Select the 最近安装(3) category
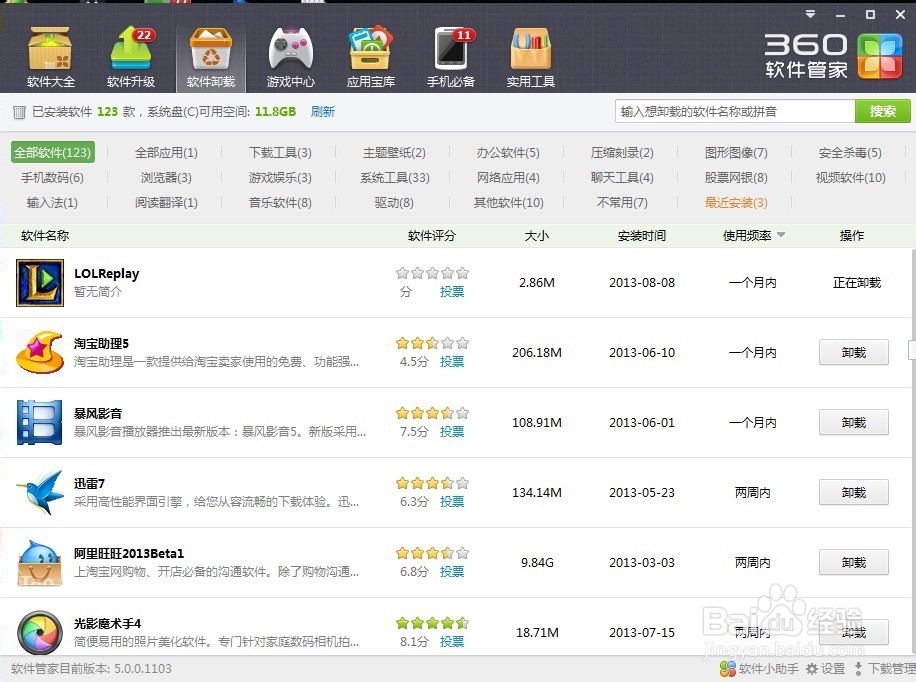The image size is (916, 682). point(736,203)
